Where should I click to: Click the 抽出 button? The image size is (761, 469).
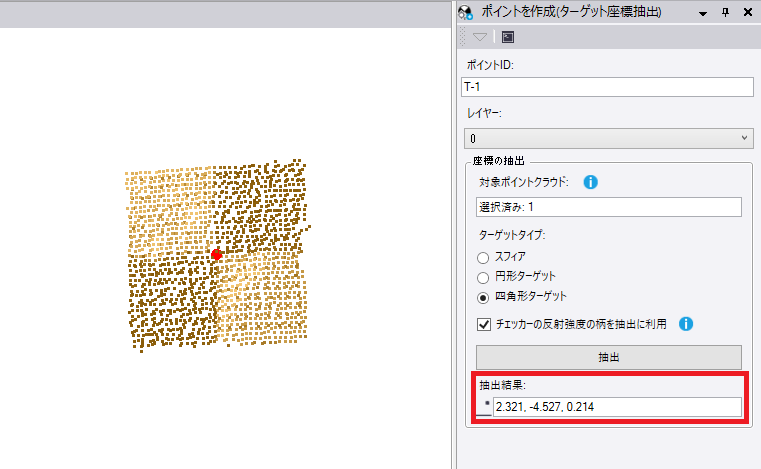click(x=609, y=357)
